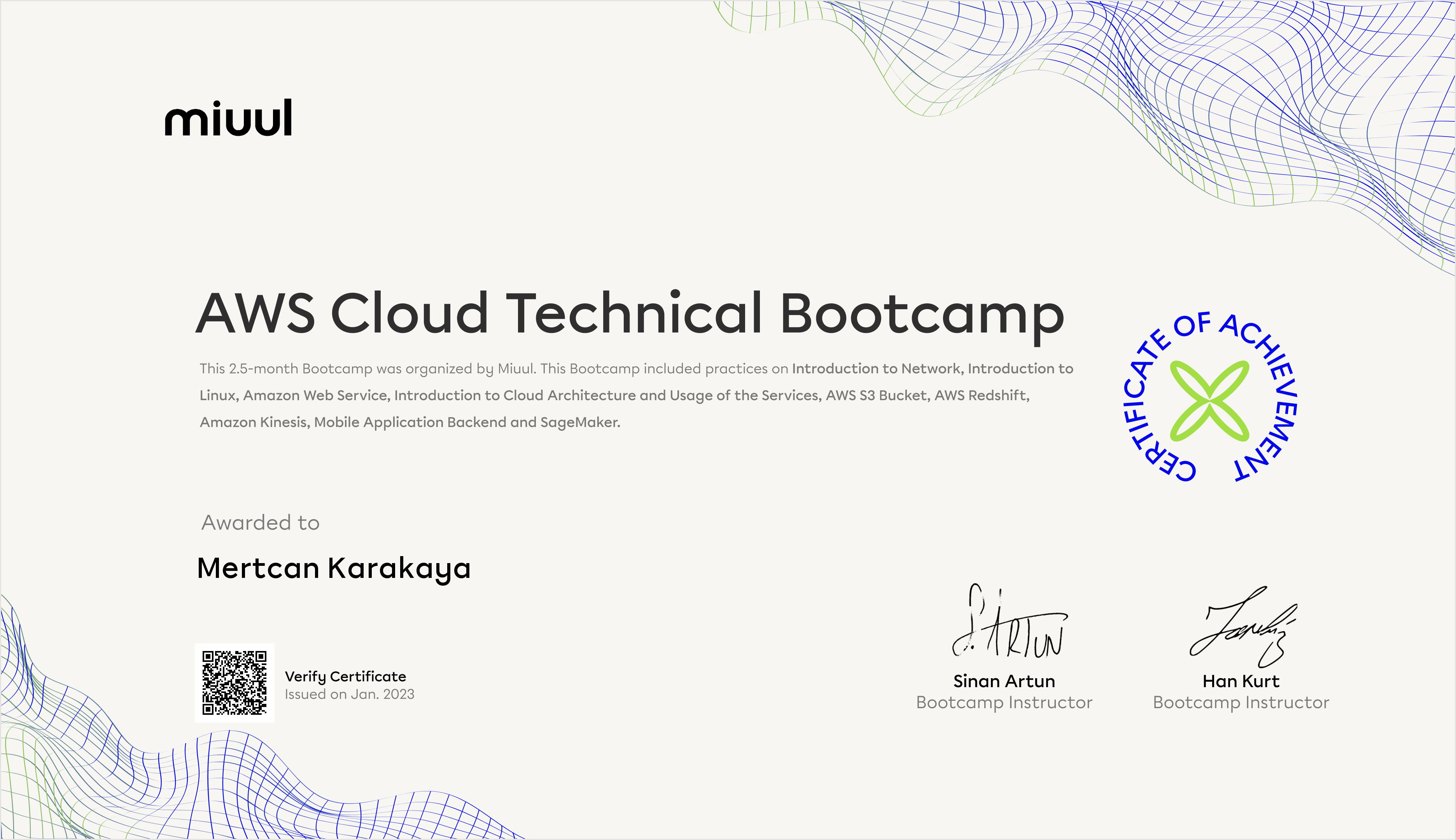Image resolution: width=1456 pixels, height=840 pixels.
Task: Click the recipient name Mertcan Karakaya
Action: coord(333,568)
